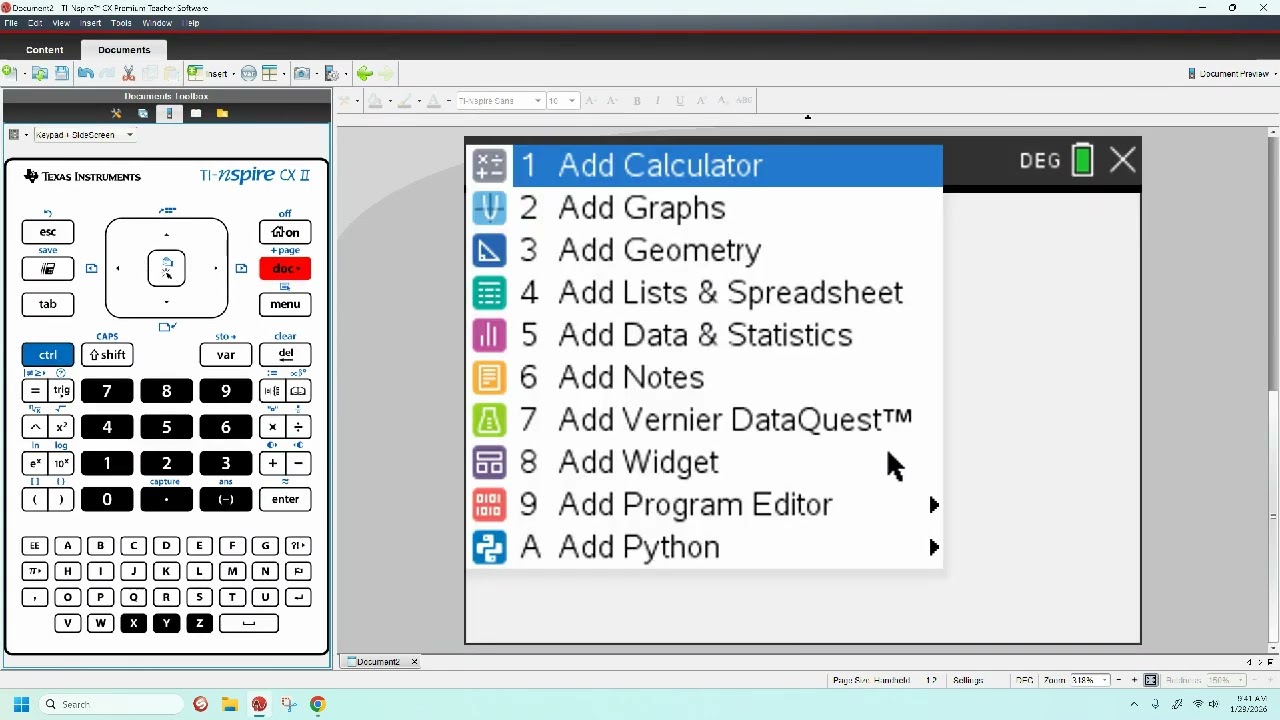The width and height of the screenshot is (1280, 720).
Task: Click the Cut scissors icon
Action: (128, 73)
